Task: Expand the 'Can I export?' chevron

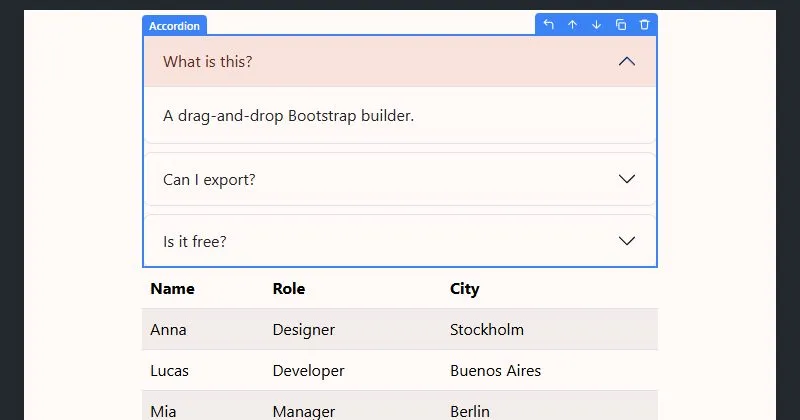Action: tap(627, 179)
